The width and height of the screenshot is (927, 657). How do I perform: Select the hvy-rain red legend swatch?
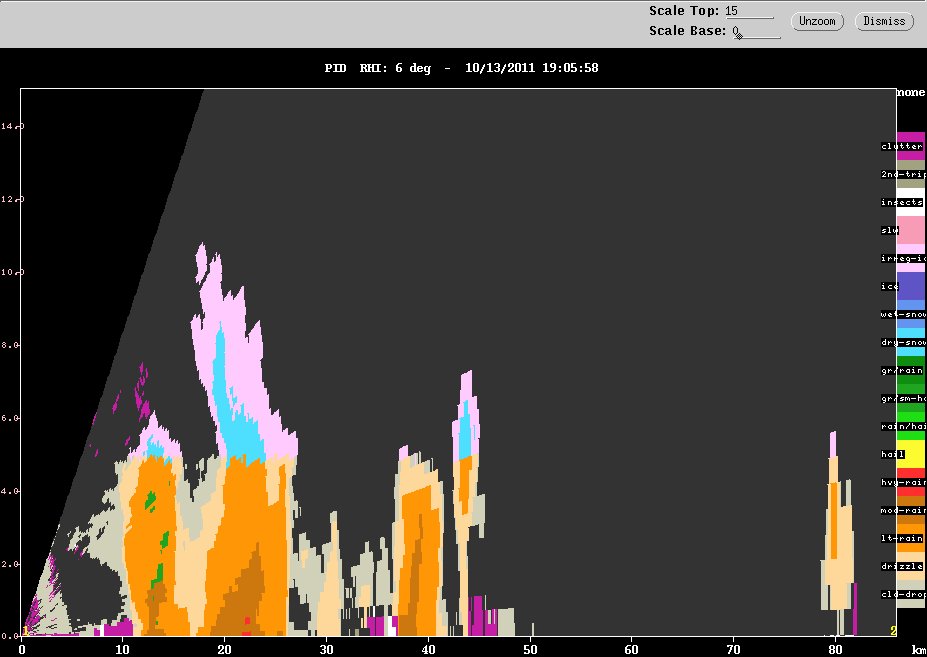point(911,482)
